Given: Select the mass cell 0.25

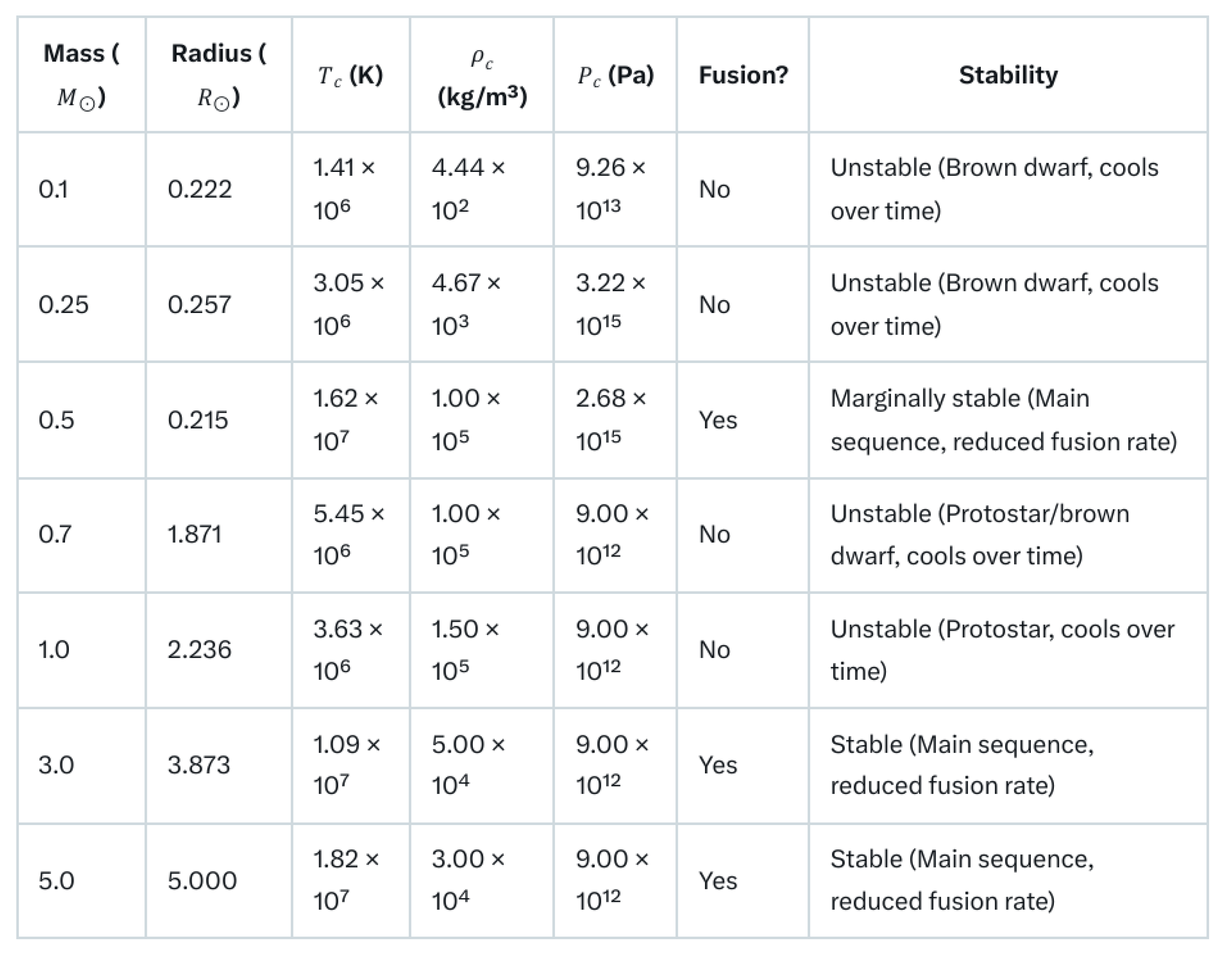Looking at the screenshot, I should 63,305.
